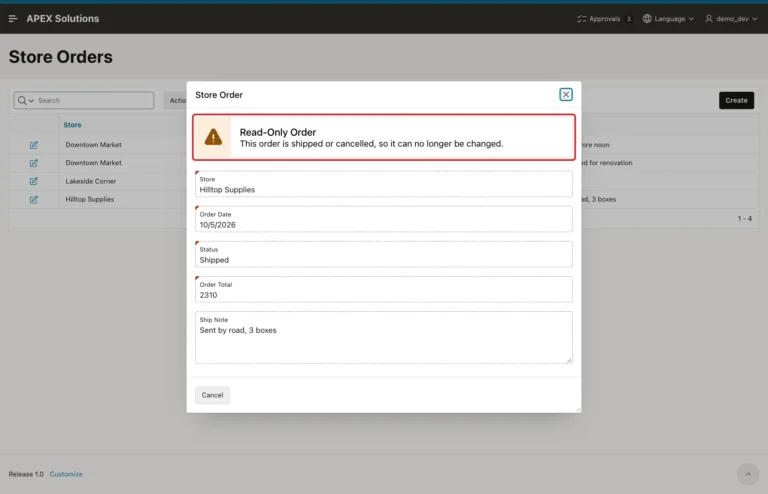This screenshot has height=494, width=768.
Task: Click the Store field showing Hilltop Supplies
Action: (x=384, y=184)
